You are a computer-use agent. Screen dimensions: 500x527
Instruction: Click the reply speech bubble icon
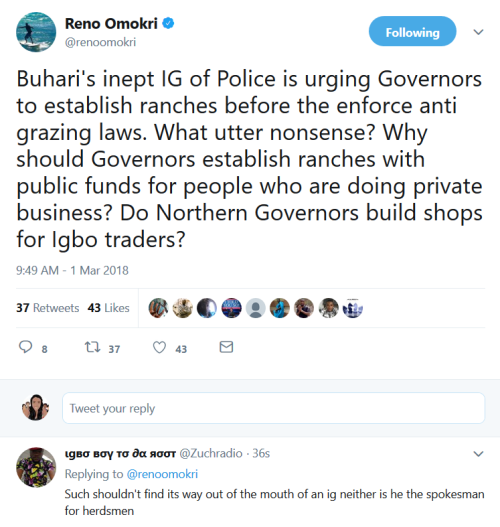(26, 347)
